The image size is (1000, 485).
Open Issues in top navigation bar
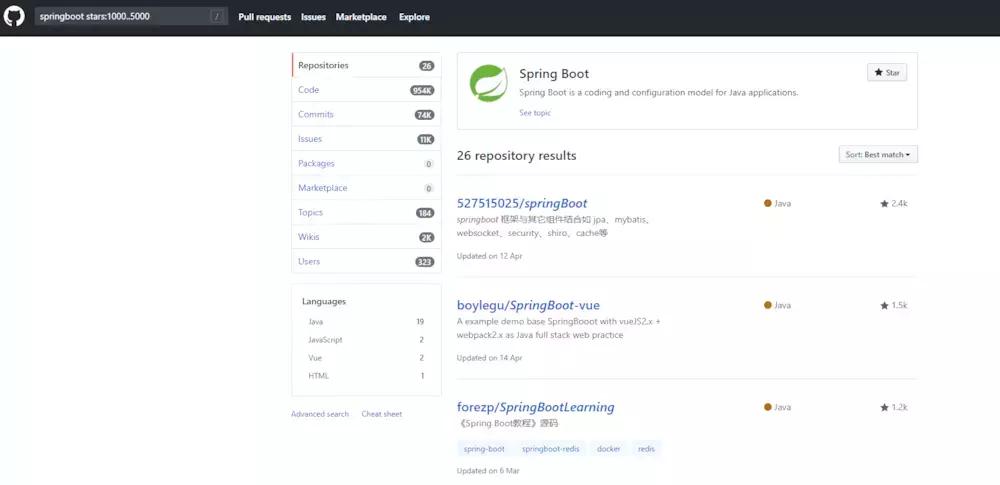pos(313,17)
